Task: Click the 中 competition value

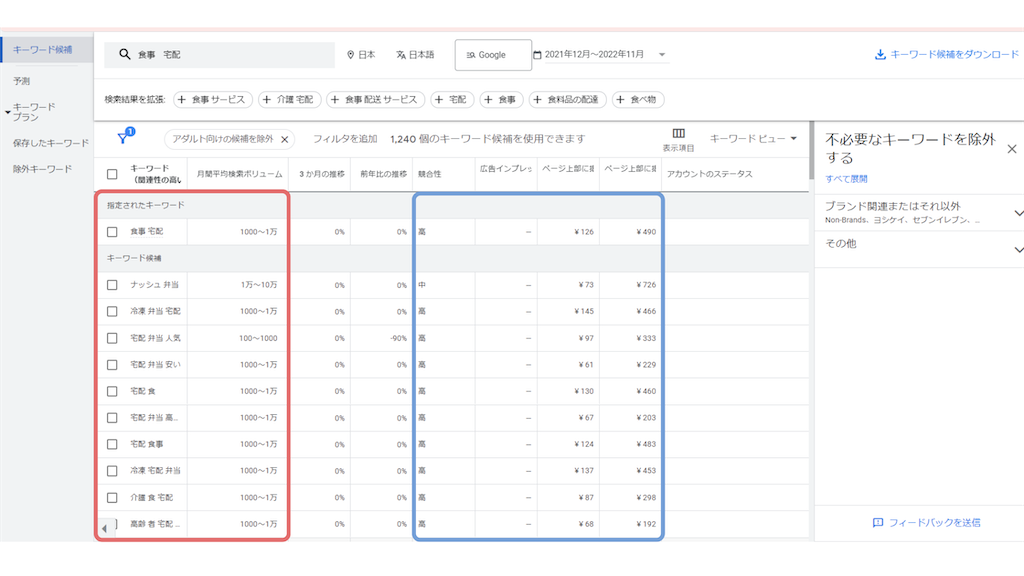Action: (x=422, y=285)
